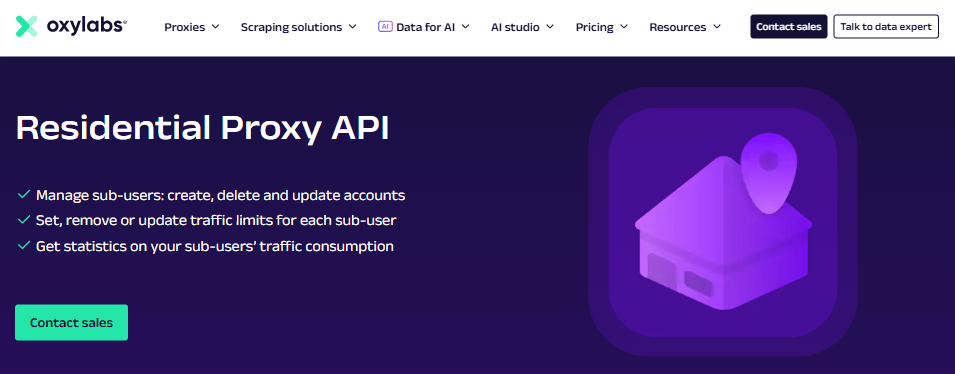Viewport: 955px width, 374px height.
Task: Expand the Data for AI chevron
Action: pyautogui.click(x=465, y=27)
